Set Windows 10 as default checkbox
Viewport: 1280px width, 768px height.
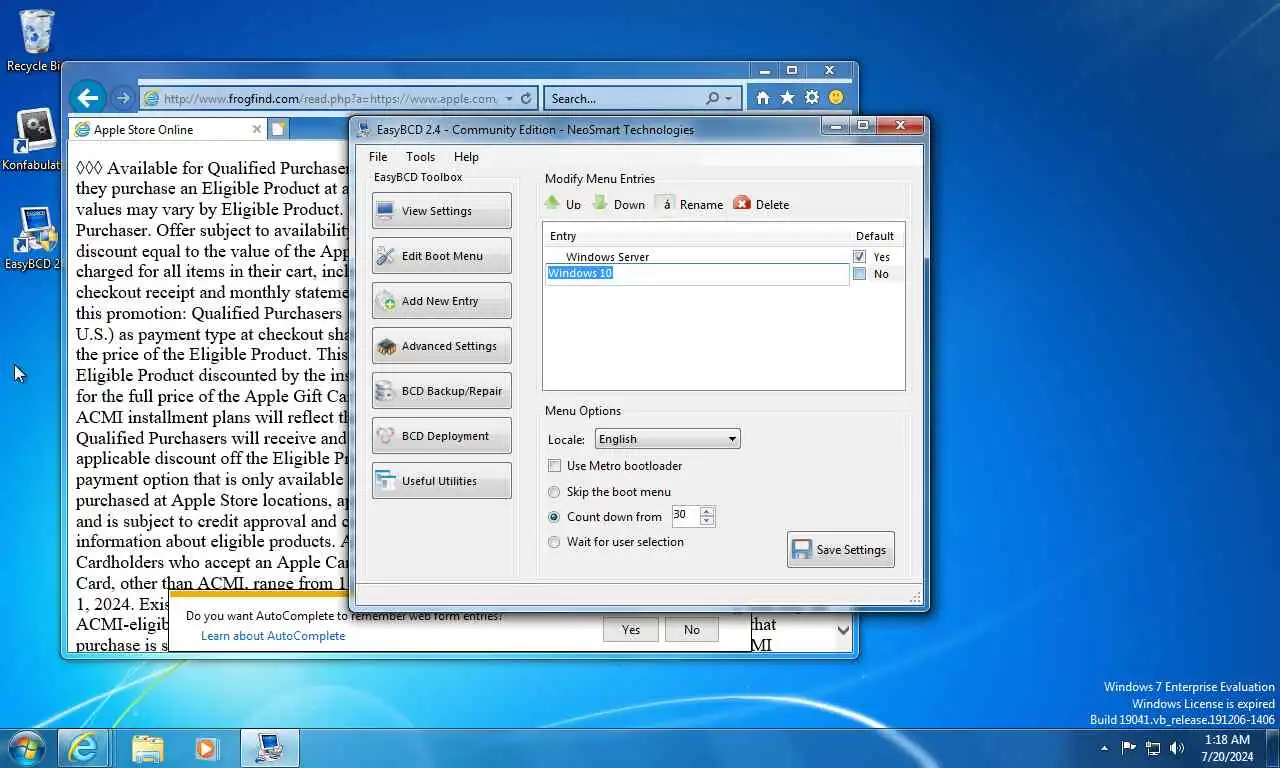coord(859,274)
